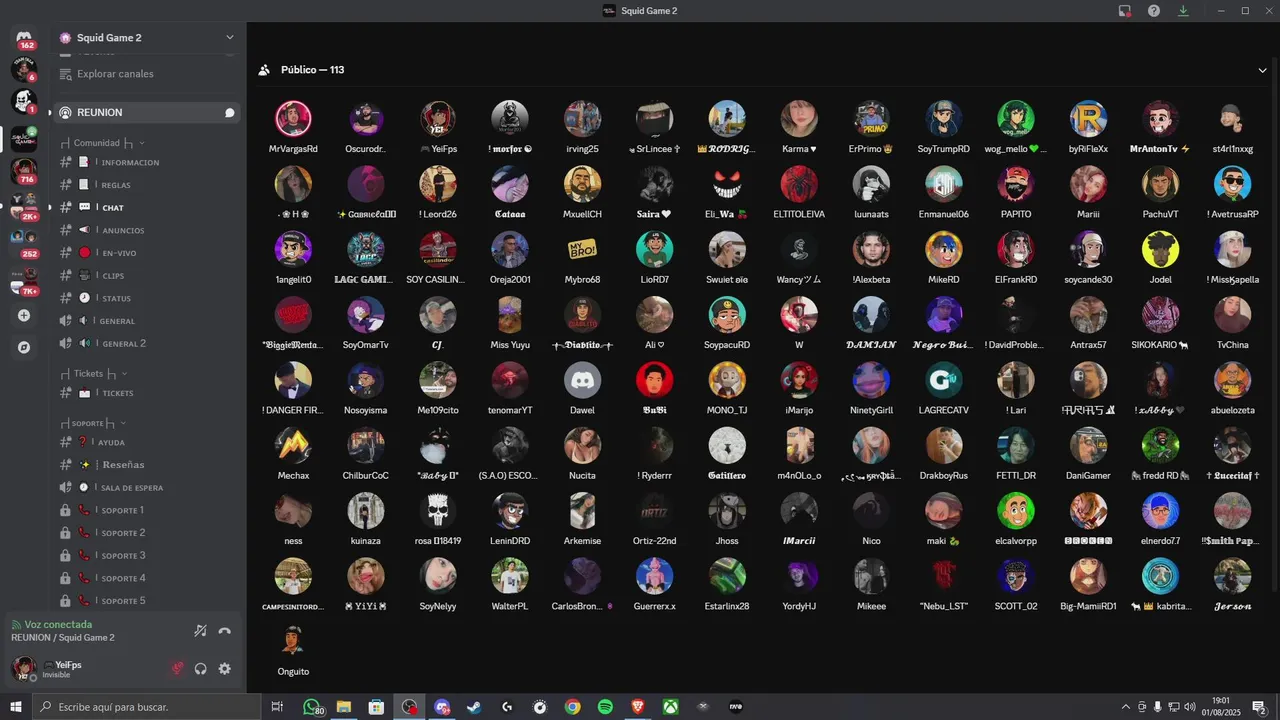
Task: Toggle headphones deafen in user panel
Action: 201,669
